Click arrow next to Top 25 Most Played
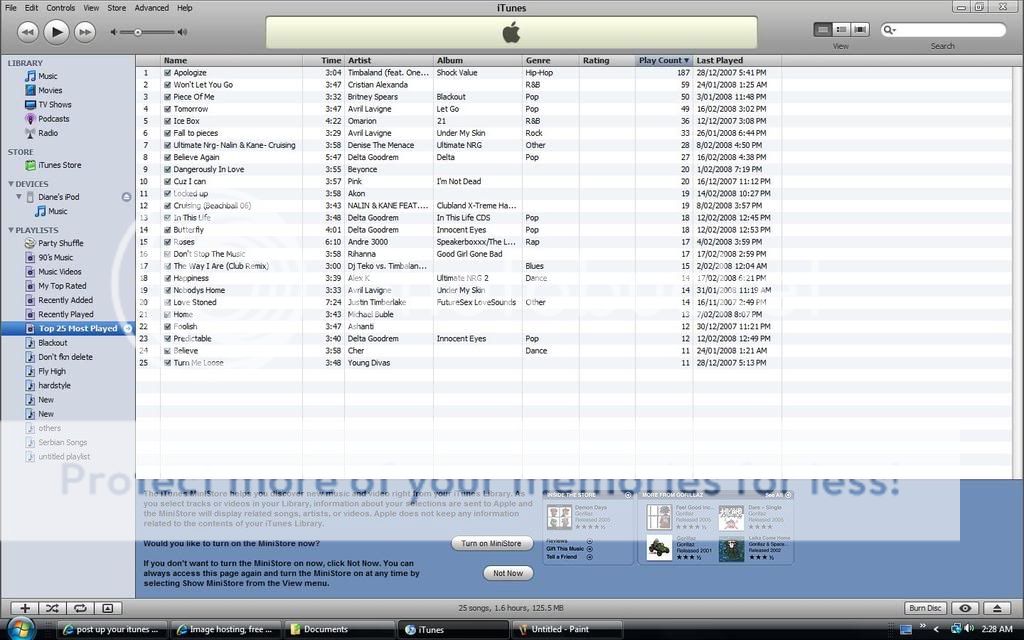The width and height of the screenshot is (1024, 640). (x=127, y=328)
